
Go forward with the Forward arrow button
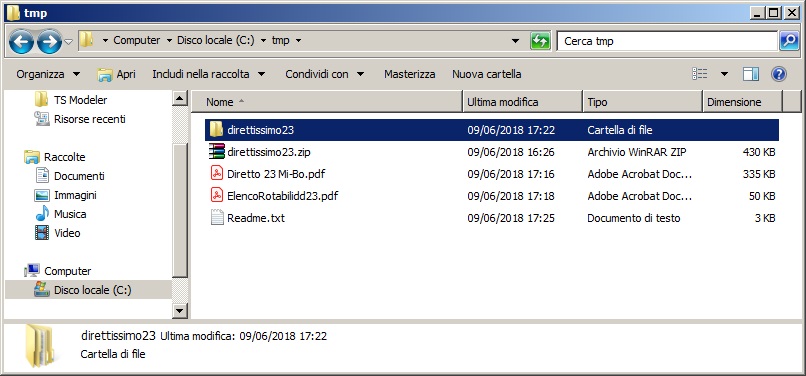tap(49, 42)
